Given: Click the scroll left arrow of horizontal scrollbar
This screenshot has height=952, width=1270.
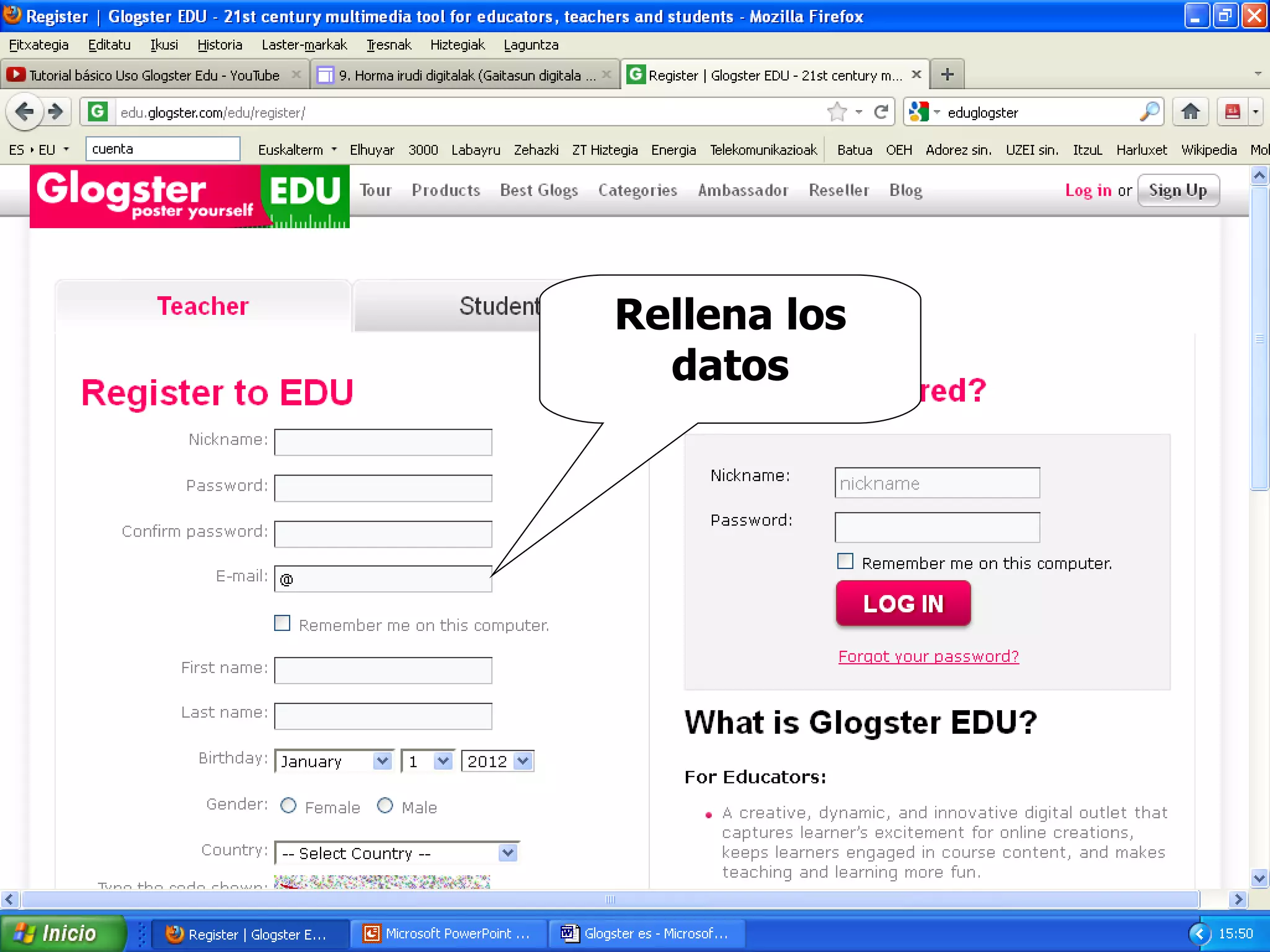Looking at the screenshot, I should (x=9, y=899).
